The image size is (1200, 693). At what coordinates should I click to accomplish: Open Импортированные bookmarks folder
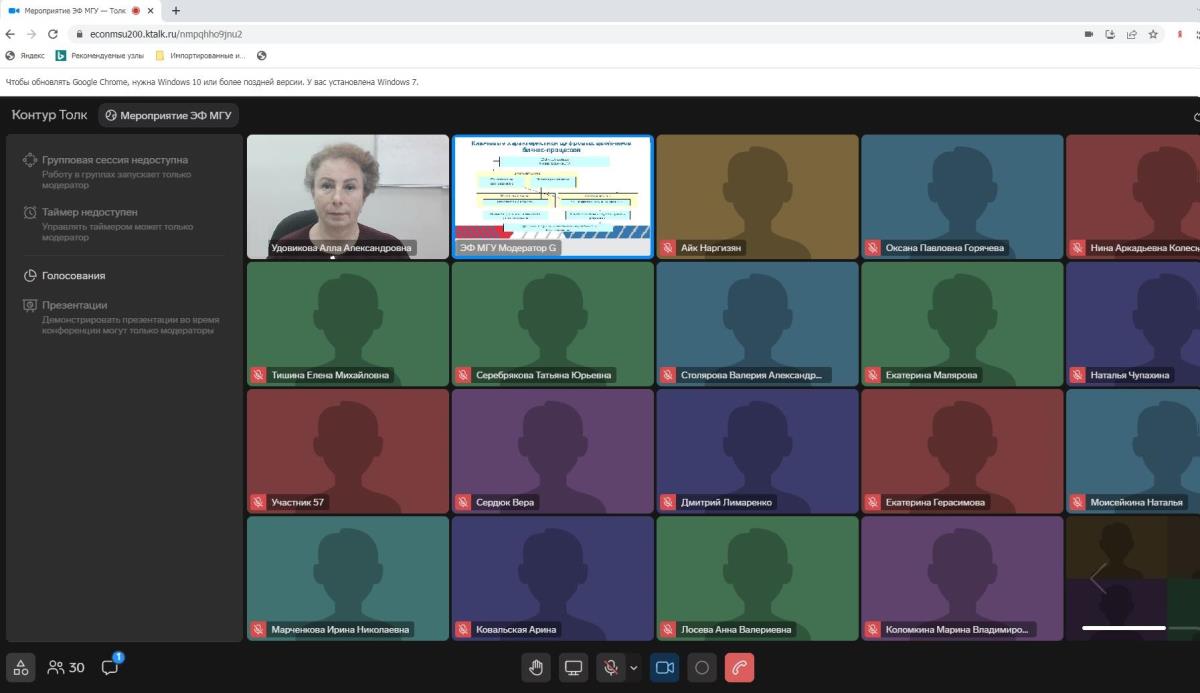coord(200,56)
